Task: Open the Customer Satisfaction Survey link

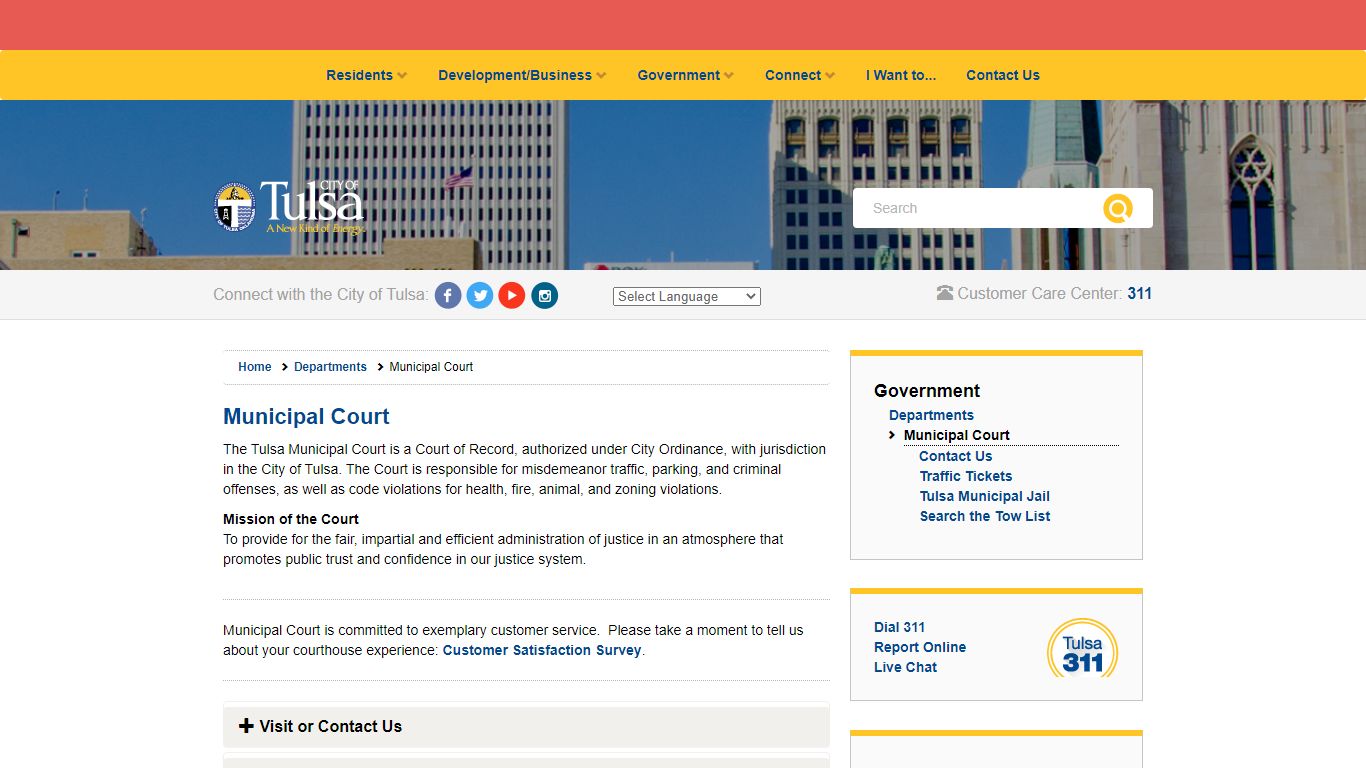Action: point(542,650)
